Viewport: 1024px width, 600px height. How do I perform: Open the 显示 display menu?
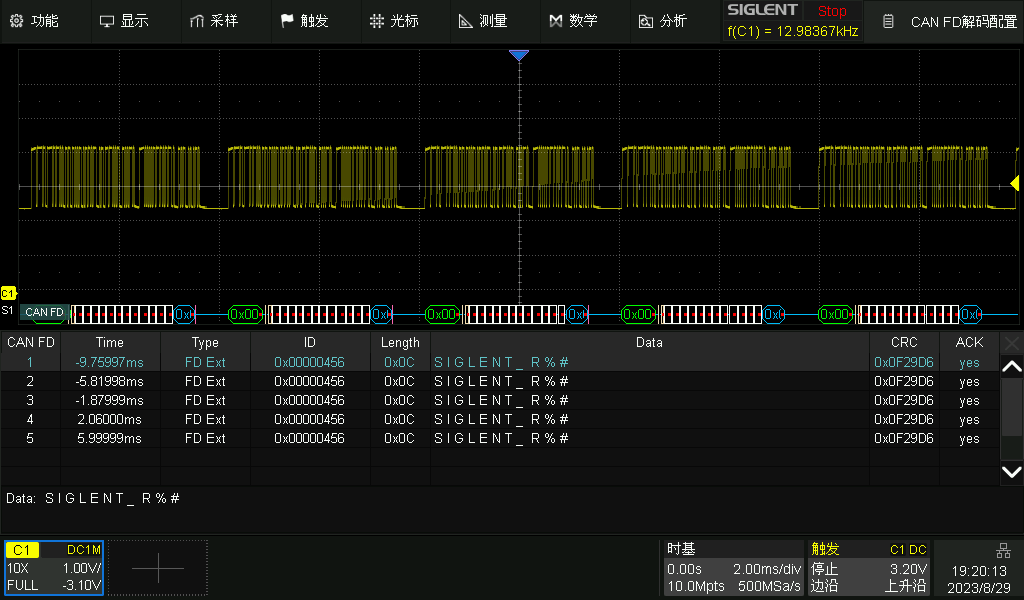click(x=124, y=21)
